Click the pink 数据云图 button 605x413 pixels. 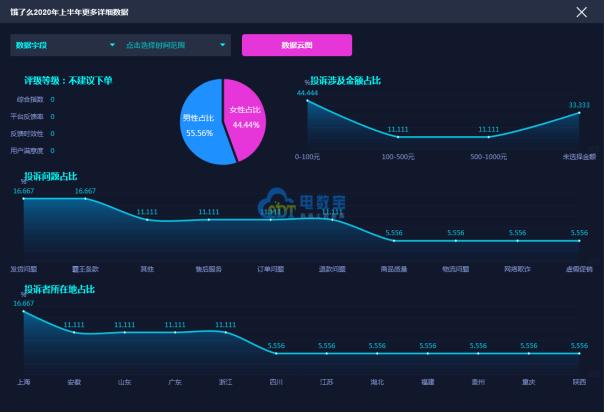click(x=297, y=45)
